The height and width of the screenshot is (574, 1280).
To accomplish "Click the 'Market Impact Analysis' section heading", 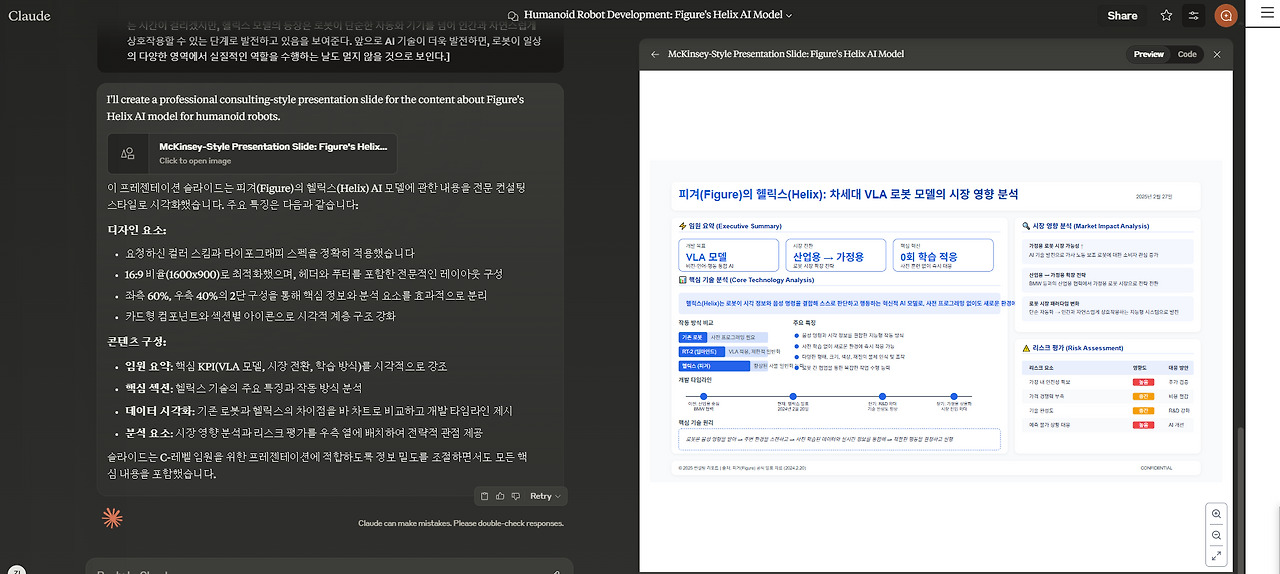I will (x=1084, y=226).
